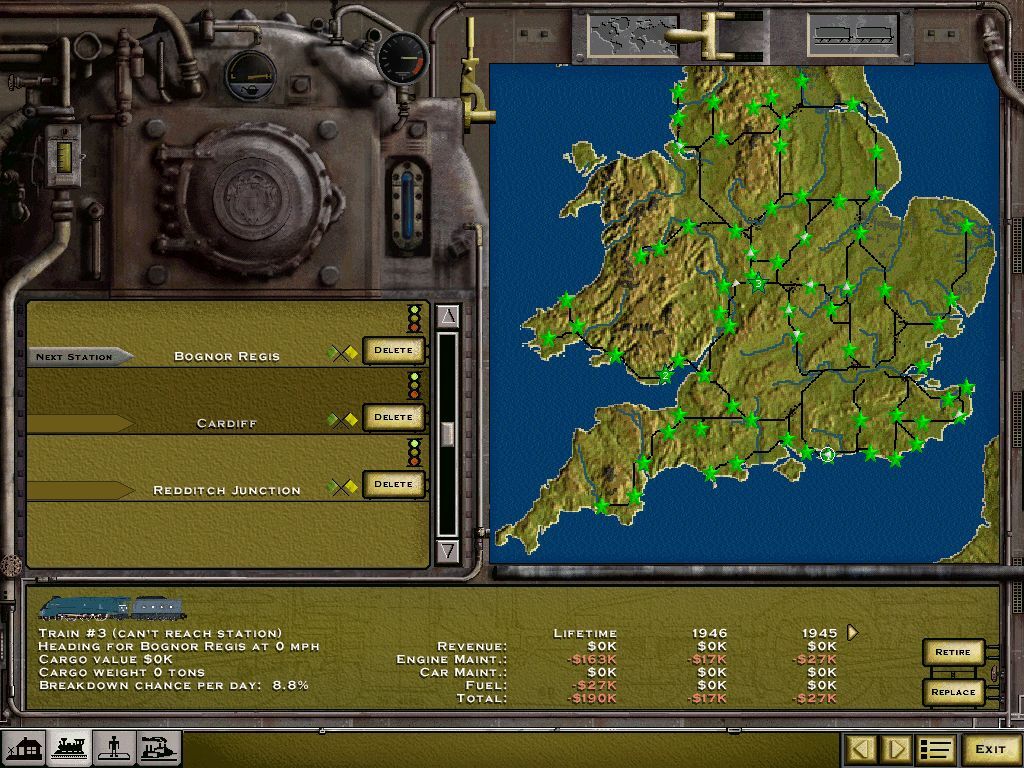Open the train consist panel at top
The image size is (1024, 768).
pos(855,33)
